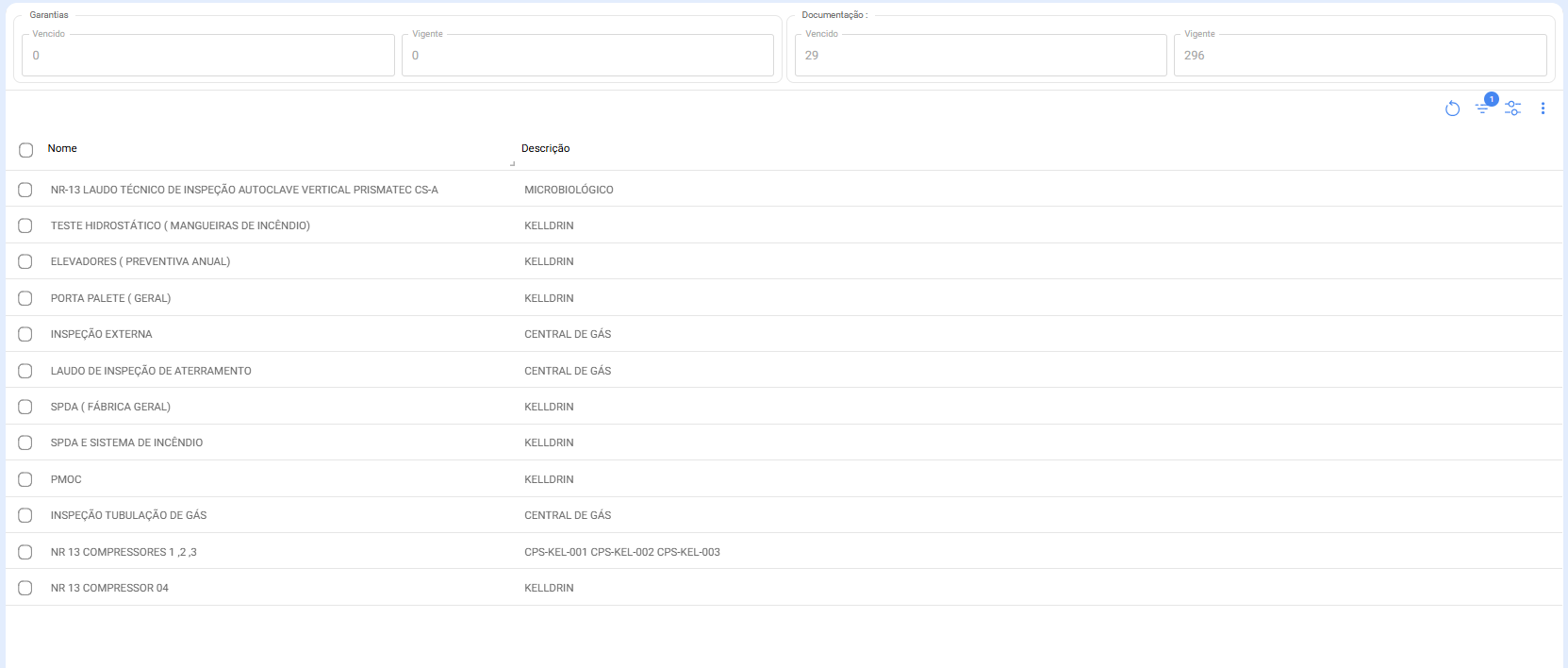1568x668 pixels.
Task: Open the column settings sliders icon
Action: (1513, 109)
